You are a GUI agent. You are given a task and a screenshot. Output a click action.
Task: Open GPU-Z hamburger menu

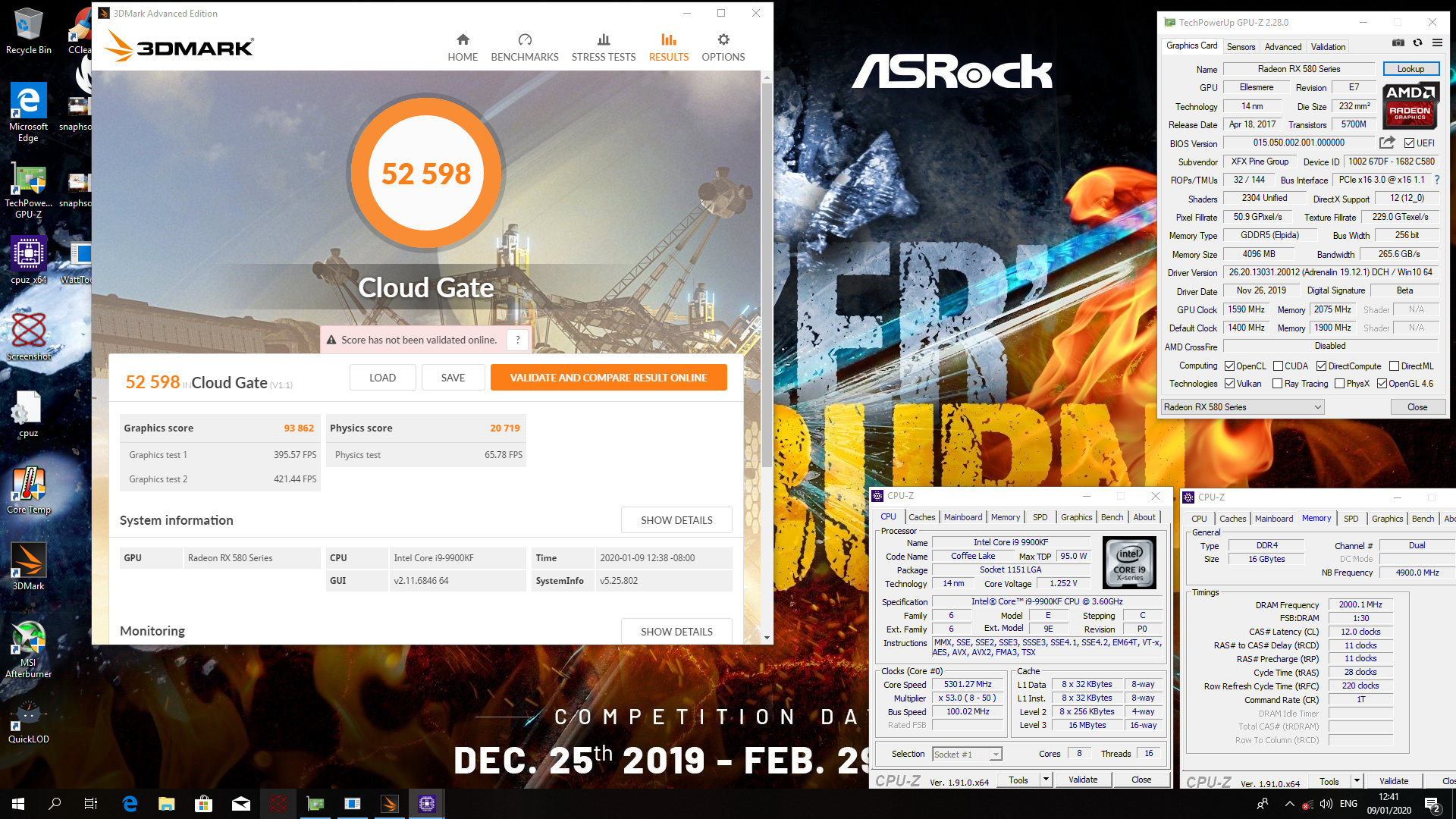1437,43
